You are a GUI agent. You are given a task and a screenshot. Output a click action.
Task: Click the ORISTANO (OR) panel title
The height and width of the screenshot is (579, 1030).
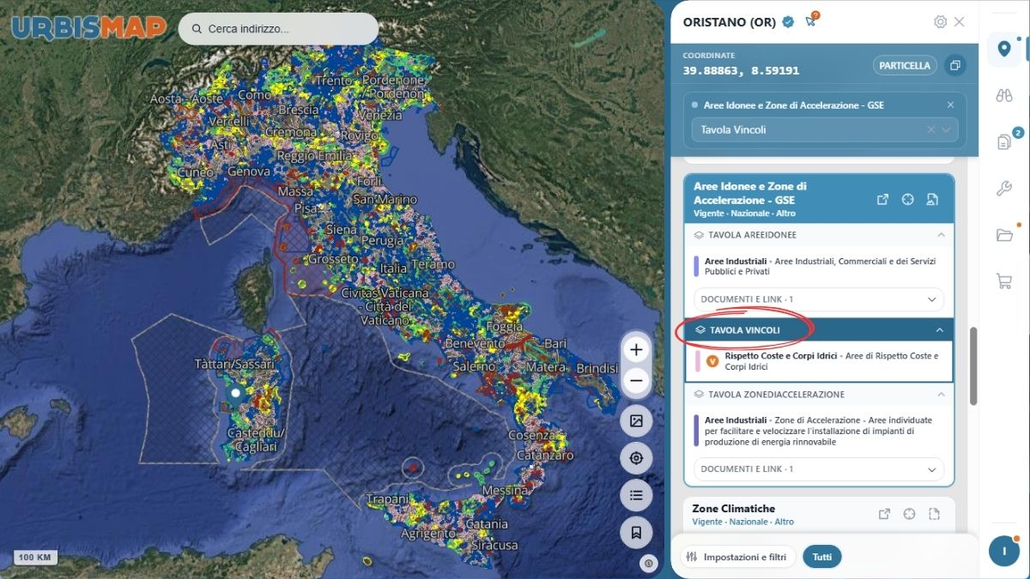pos(729,22)
